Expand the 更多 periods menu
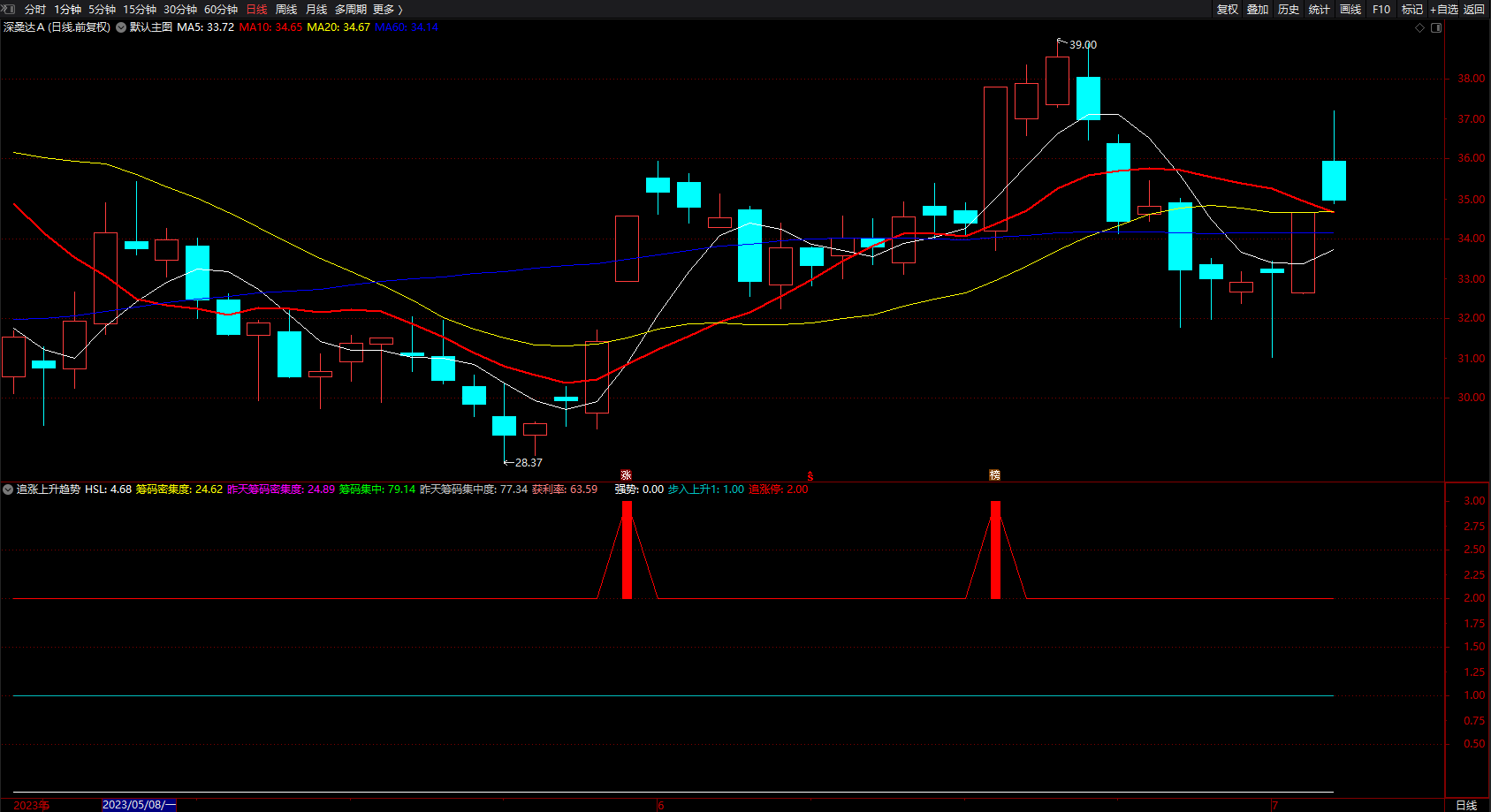Viewport: 1491px width, 812px height. (388, 10)
